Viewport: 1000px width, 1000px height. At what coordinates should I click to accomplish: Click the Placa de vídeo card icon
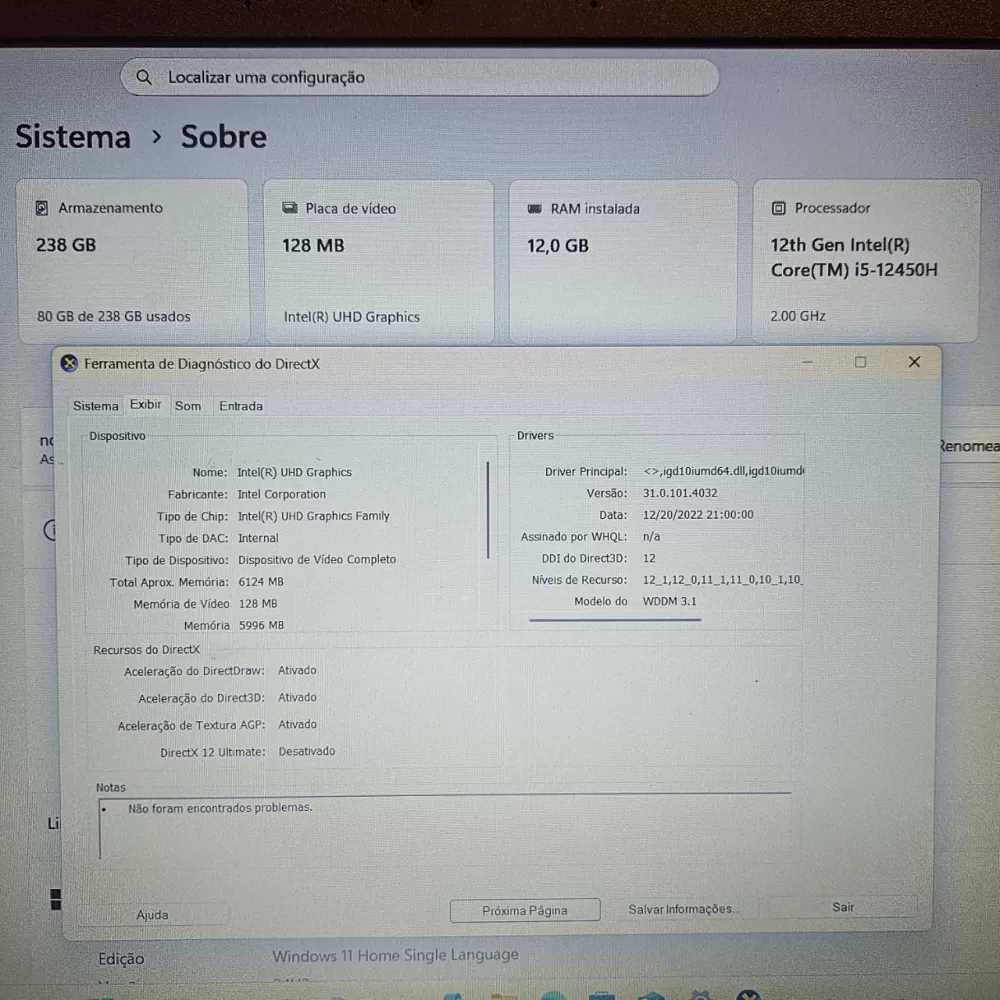pyautogui.click(x=290, y=208)
